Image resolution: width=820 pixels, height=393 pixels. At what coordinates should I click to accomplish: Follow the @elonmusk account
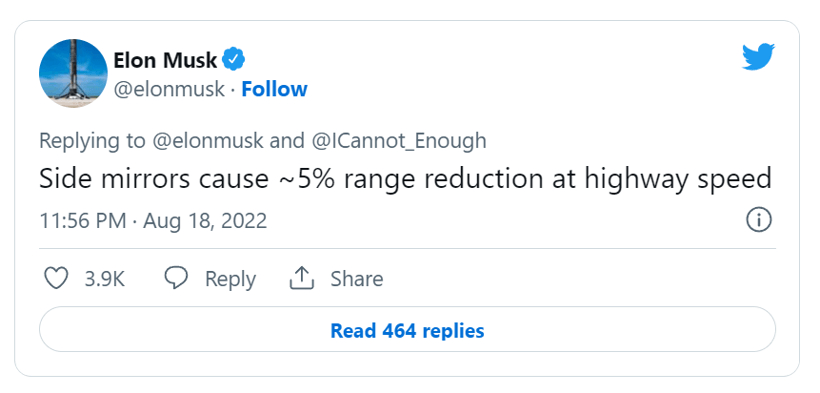click(x=274, y=89)
